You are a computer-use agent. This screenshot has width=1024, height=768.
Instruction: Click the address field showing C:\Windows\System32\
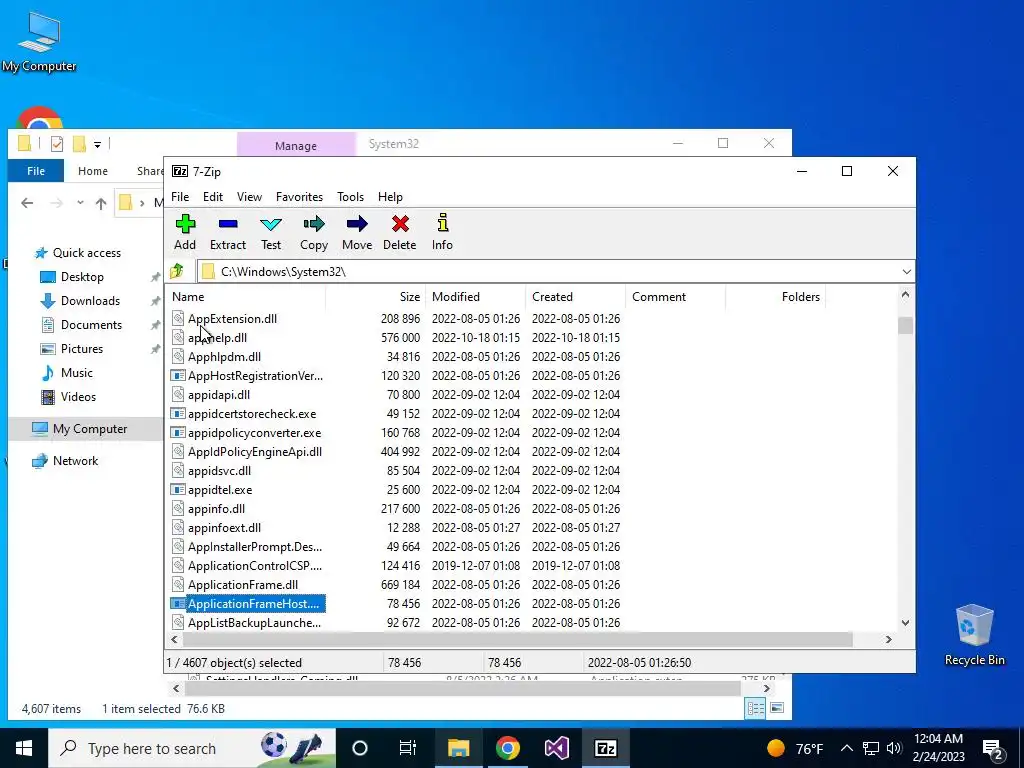(x=548, y=272)
